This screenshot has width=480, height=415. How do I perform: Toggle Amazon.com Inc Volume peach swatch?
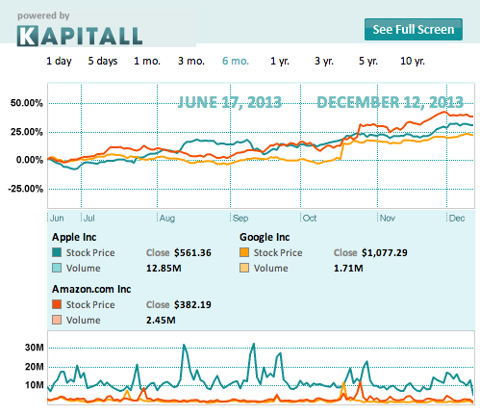coord(57,320)
